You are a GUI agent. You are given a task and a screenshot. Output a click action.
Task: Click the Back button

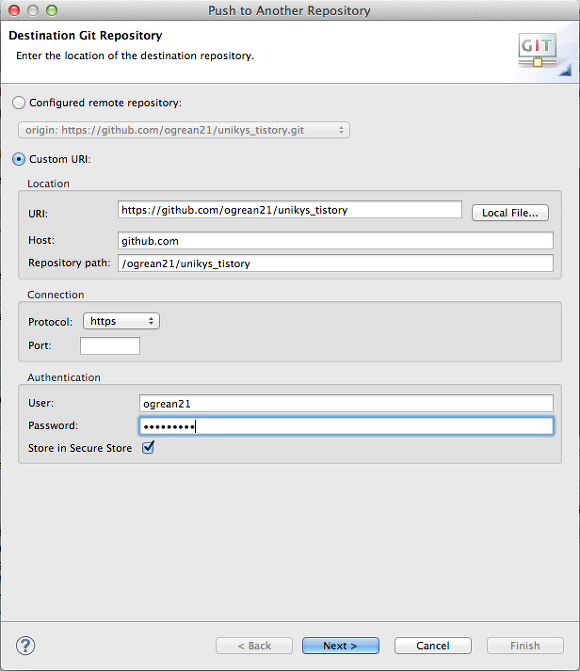coord(254,645)
